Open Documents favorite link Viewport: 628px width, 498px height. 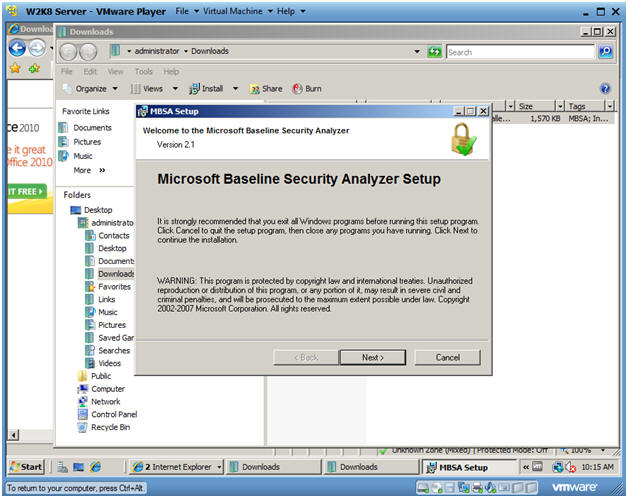point(93,128)
